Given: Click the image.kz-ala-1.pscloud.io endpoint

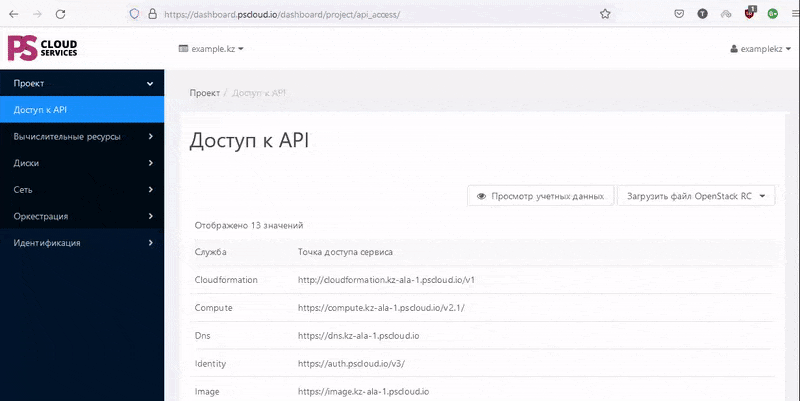Looking at the screenshot, I should point(363,392).
